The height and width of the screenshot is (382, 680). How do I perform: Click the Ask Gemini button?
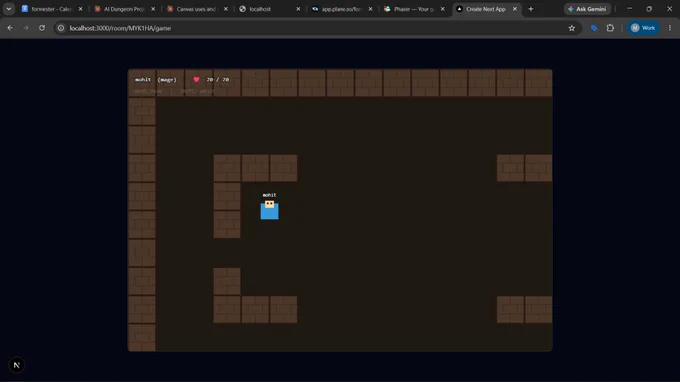(587, 9)
